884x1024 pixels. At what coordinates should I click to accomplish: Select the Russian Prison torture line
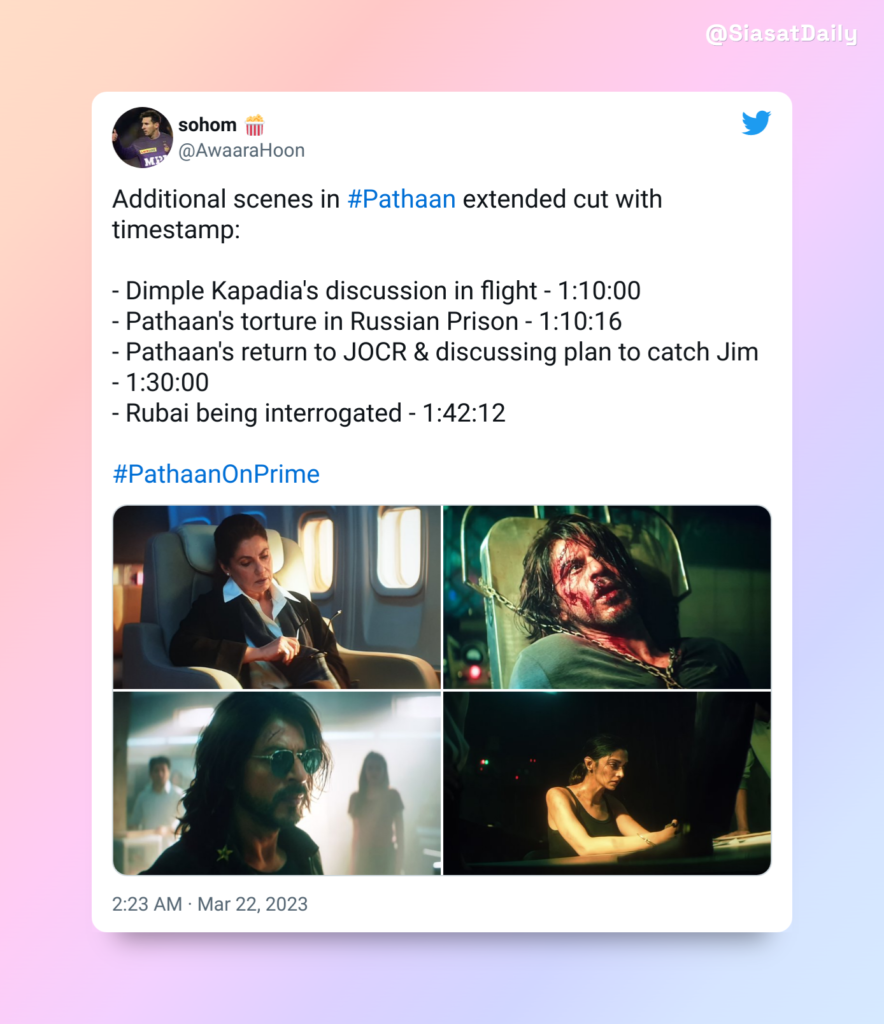pos(367,321)
